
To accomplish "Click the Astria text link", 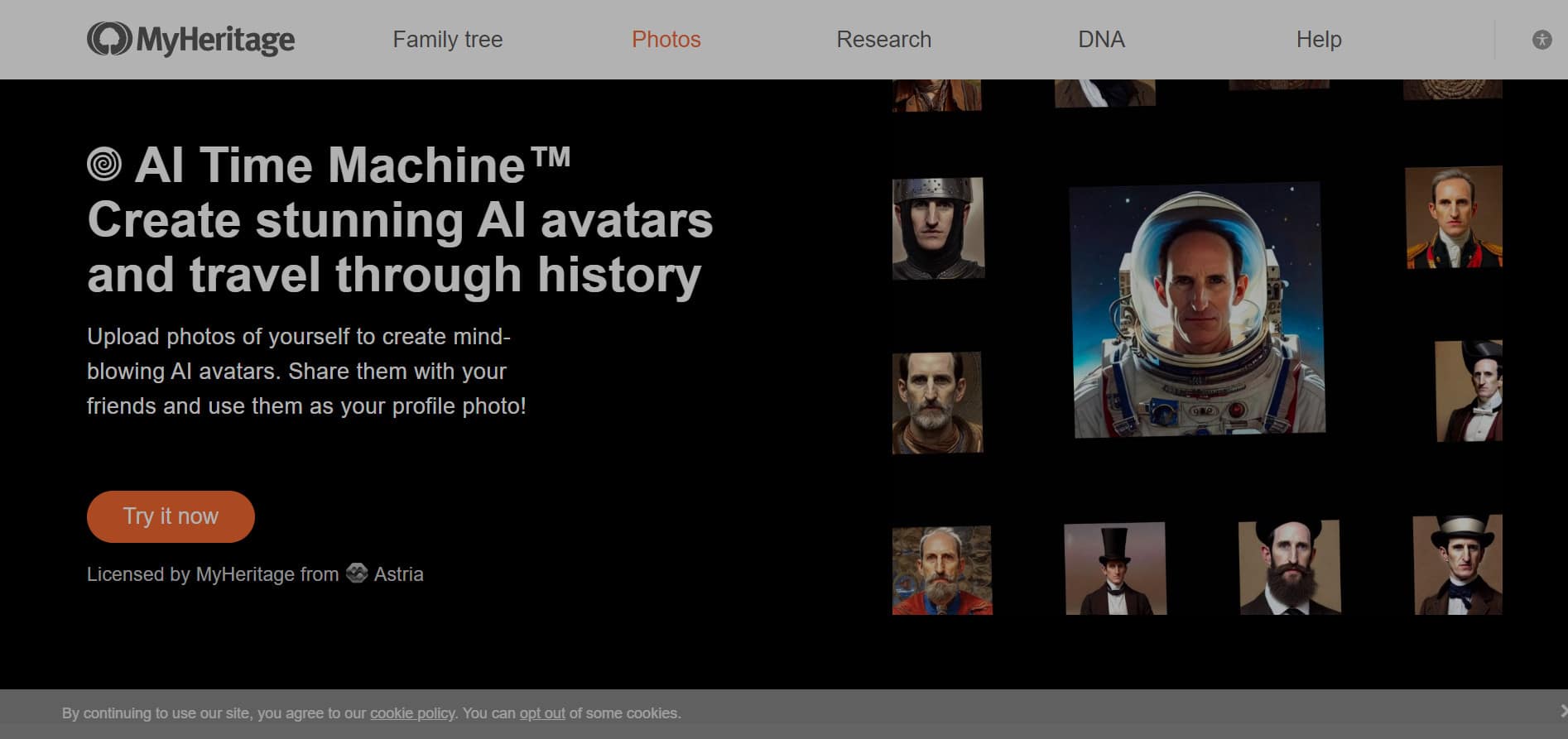I will [398, 573].
